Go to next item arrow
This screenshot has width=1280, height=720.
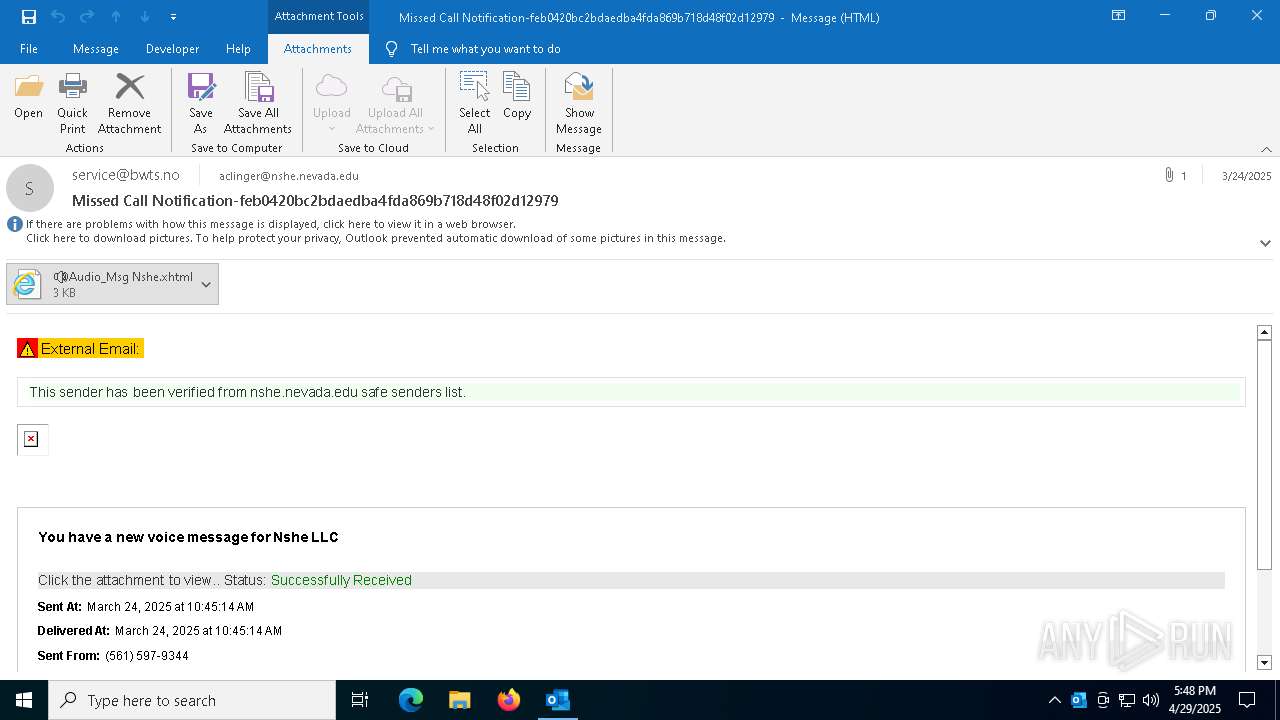(145, 16)
